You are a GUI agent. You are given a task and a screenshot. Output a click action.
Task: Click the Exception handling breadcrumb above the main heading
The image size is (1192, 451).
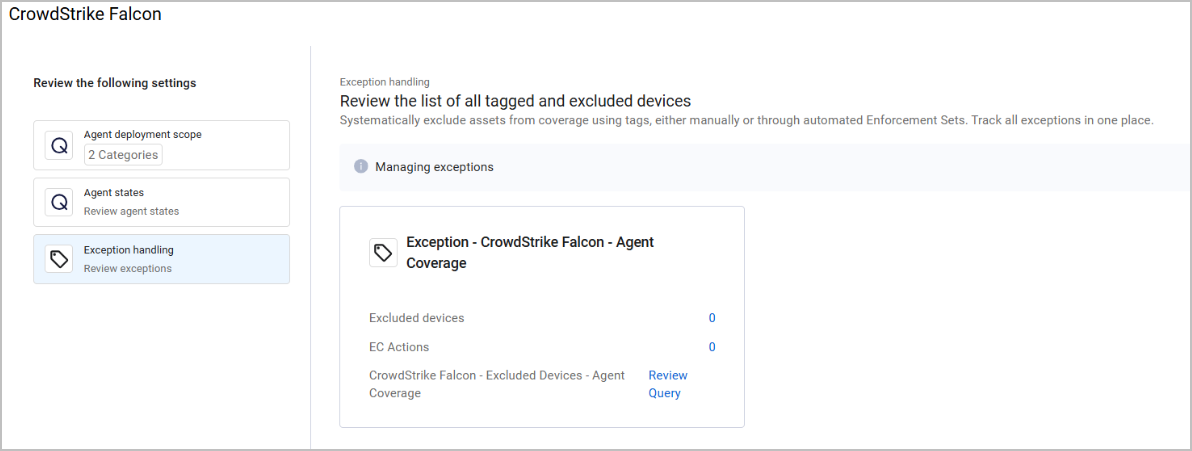pyautogui.click(x=385, y=81)
